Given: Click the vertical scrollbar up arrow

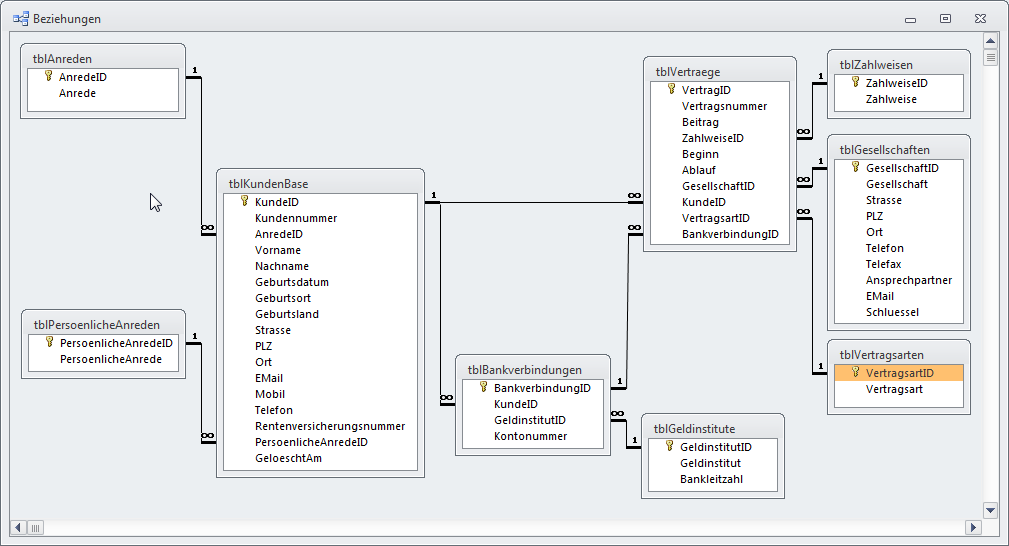Looking at the screenshot, I should 990,41.
